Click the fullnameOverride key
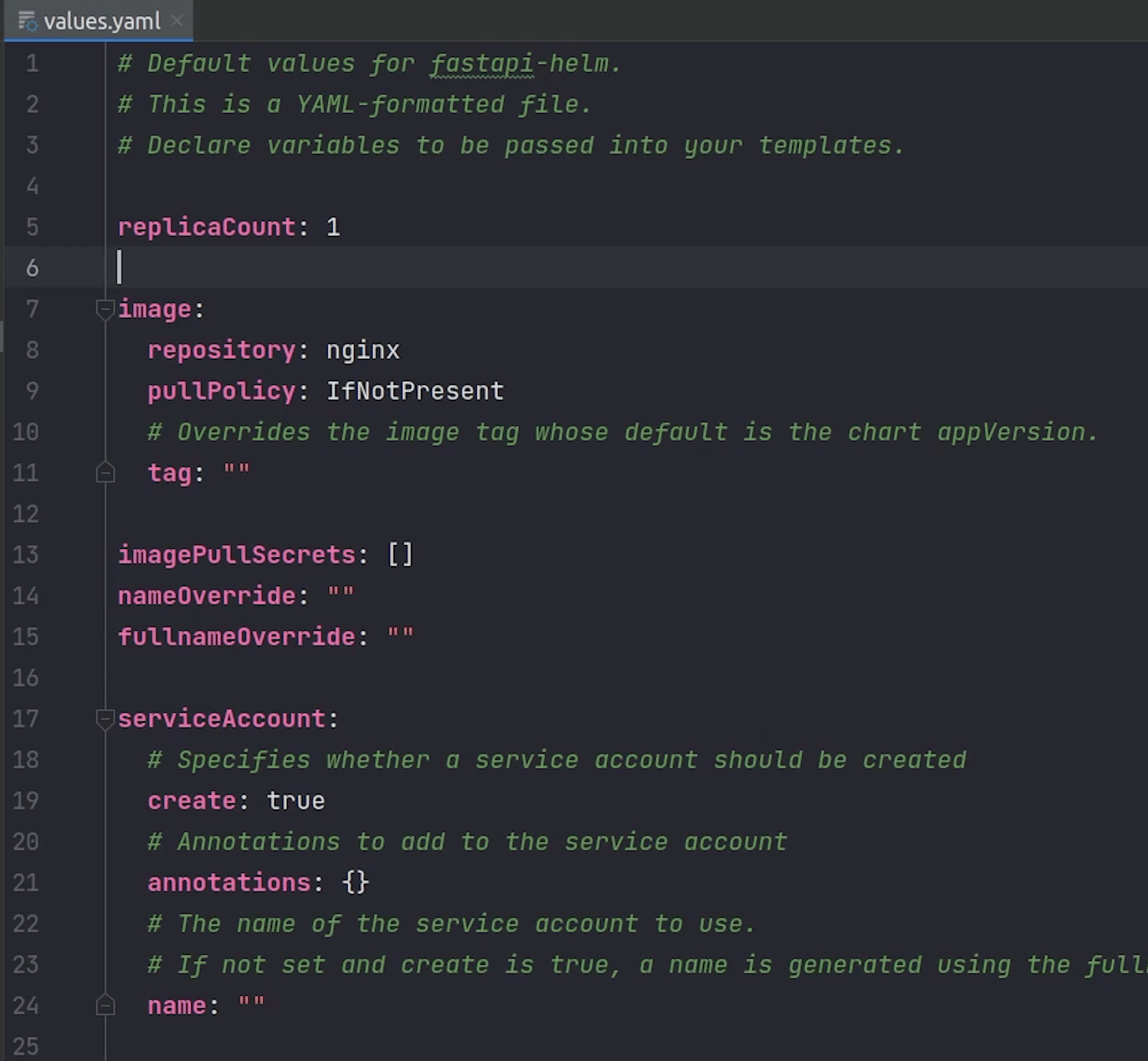This screenshot has width=1148, height=1061. (236, 637)
